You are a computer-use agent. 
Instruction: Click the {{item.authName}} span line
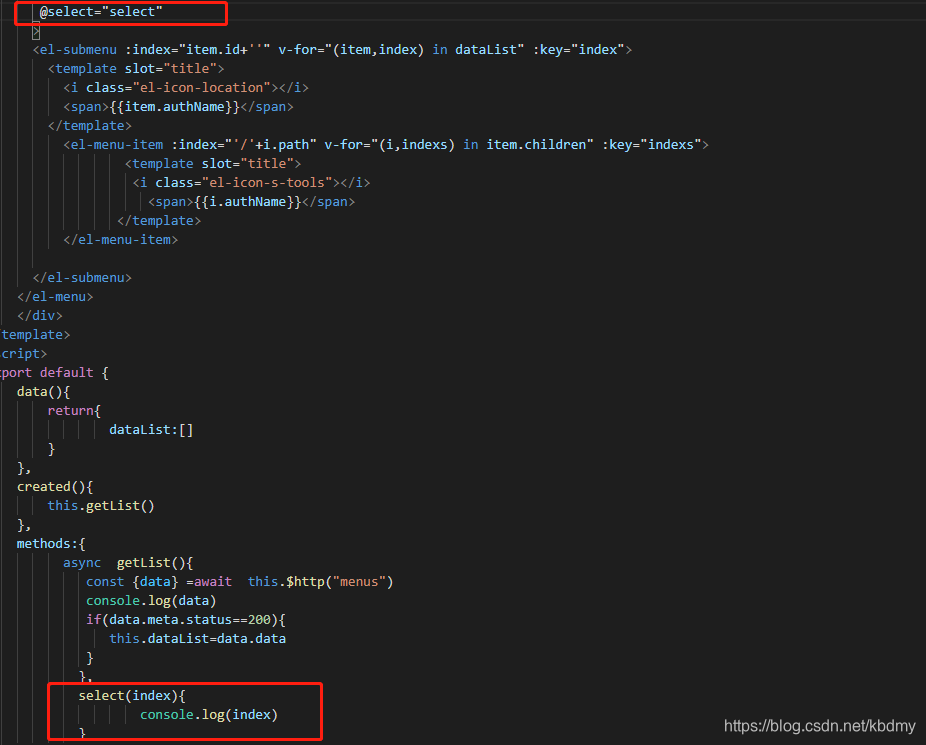pos(178,107)
